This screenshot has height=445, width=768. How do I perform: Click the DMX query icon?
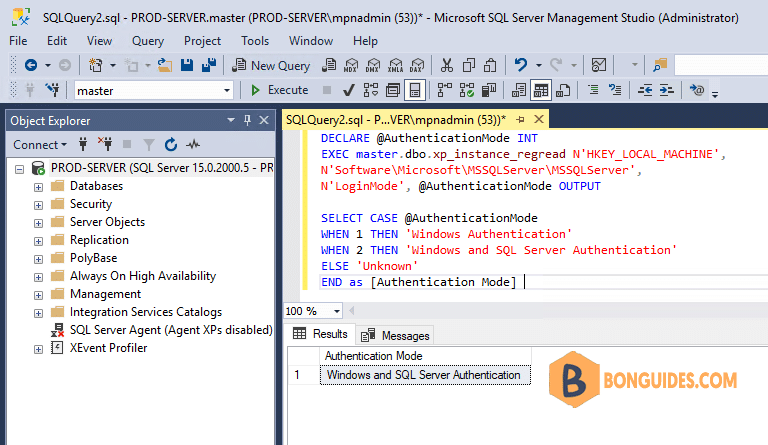coord(373,65)
